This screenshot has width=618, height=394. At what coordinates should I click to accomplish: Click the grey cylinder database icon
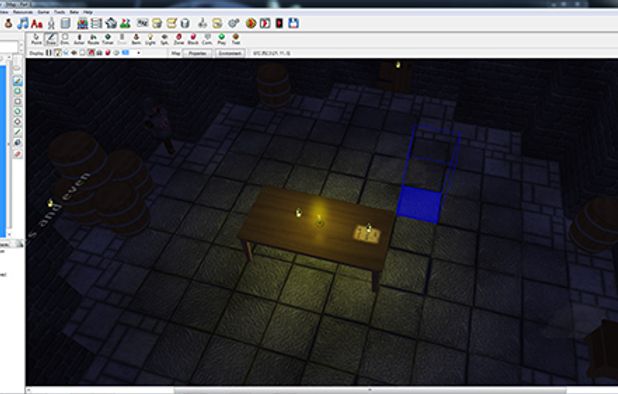click(x=65, y=24)
